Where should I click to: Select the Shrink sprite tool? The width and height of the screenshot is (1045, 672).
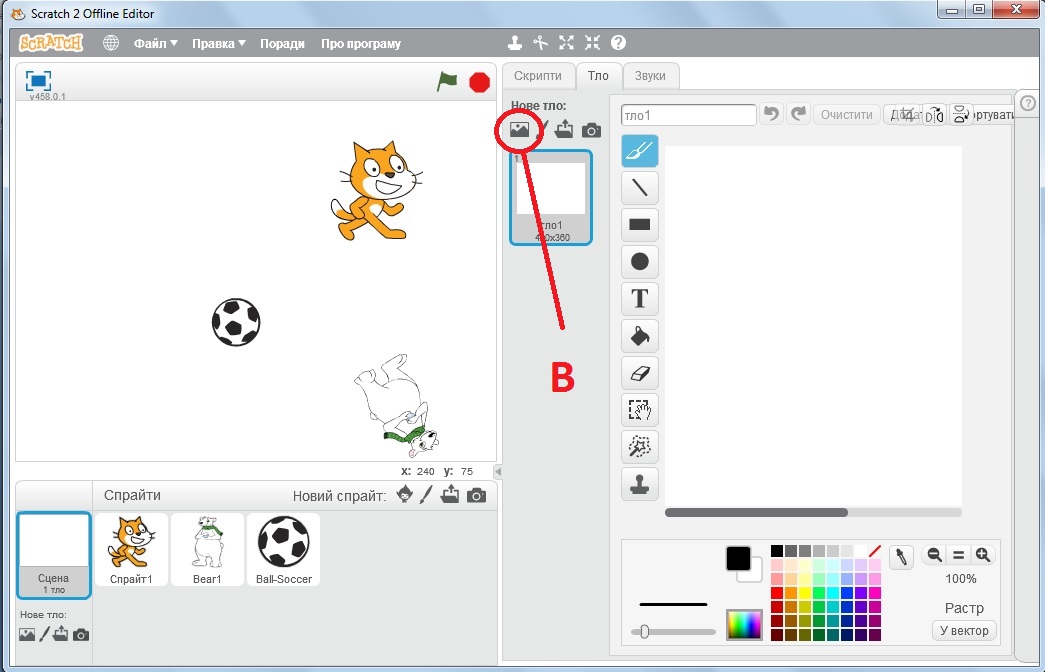[x=592, y=43]
